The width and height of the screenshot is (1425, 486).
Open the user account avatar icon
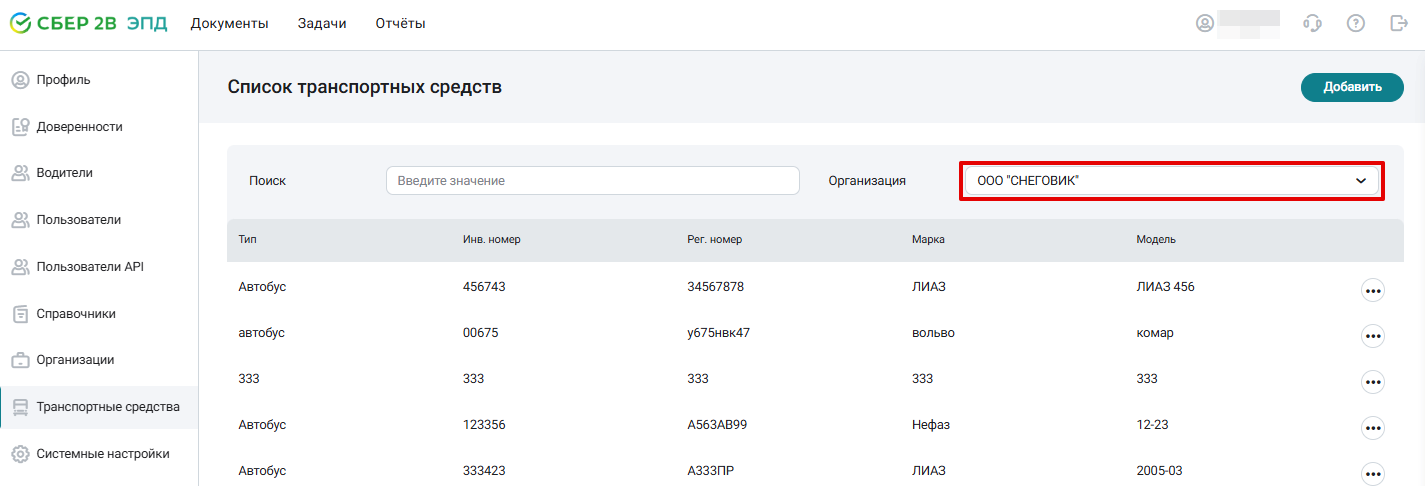(x=1205, y=23)
